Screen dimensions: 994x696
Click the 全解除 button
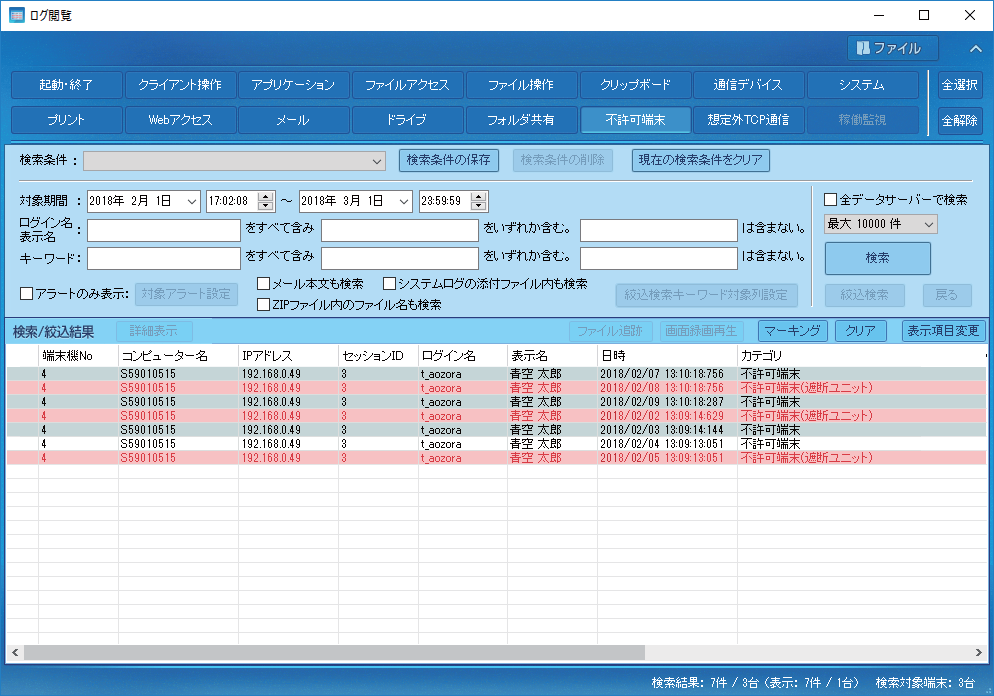(x=960, y=120)
